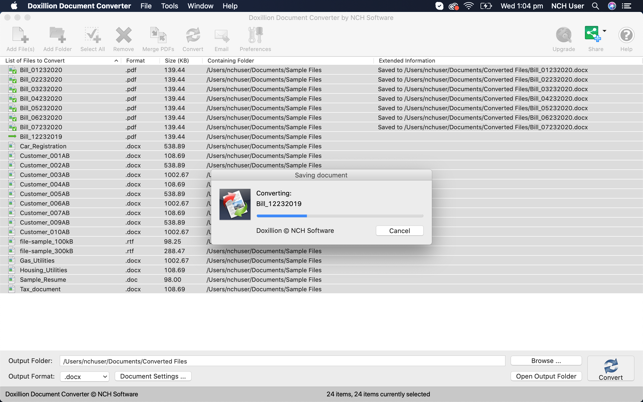Open Preferences from the toolbar
The image size is (643, 402).
click(x=255, y=35)
